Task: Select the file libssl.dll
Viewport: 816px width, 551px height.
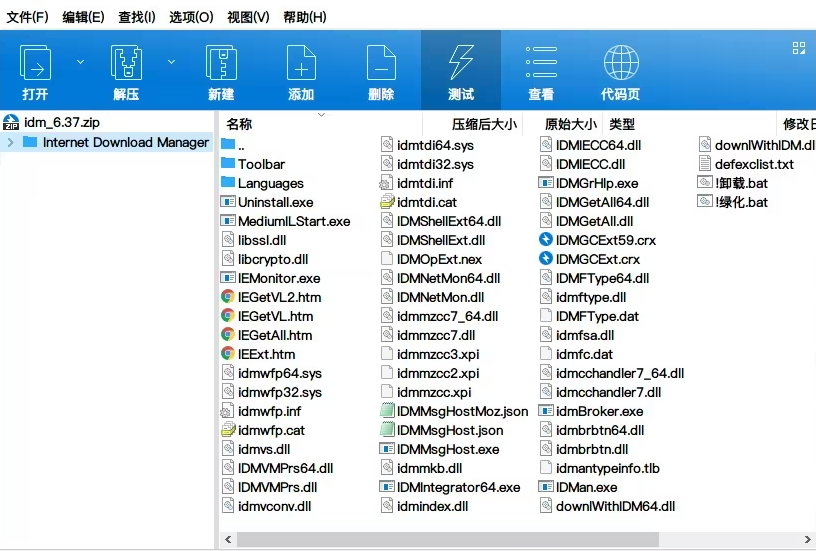Action: [262, 240]
